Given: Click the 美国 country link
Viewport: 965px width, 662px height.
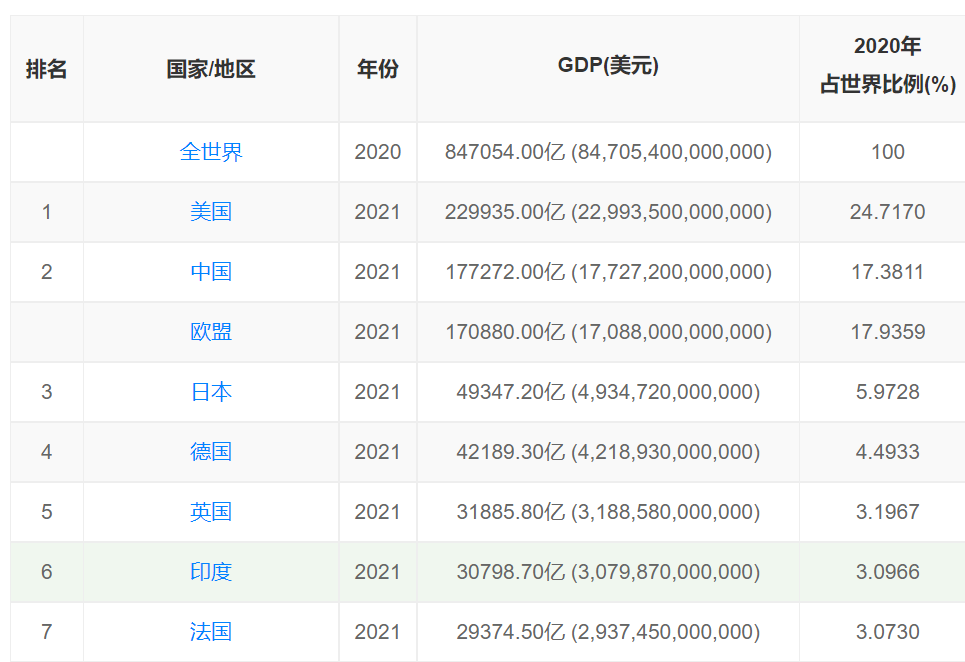Looking at the screenshot, I should [x=211, y=212].
